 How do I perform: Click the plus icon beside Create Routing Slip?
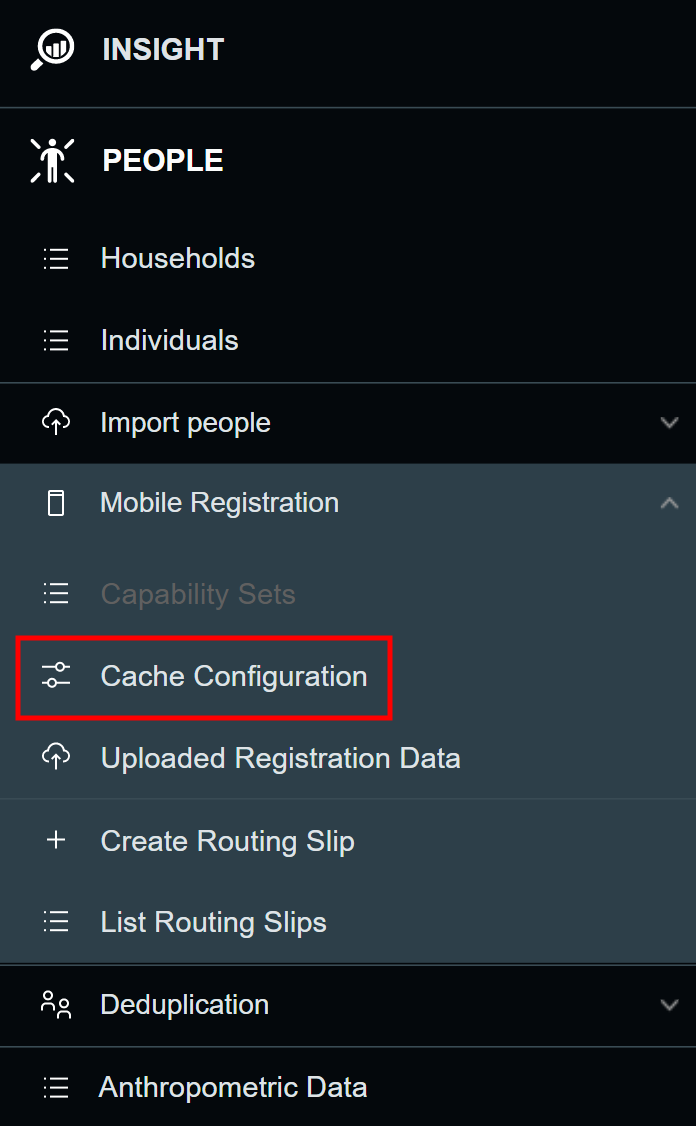click(55, 840)
